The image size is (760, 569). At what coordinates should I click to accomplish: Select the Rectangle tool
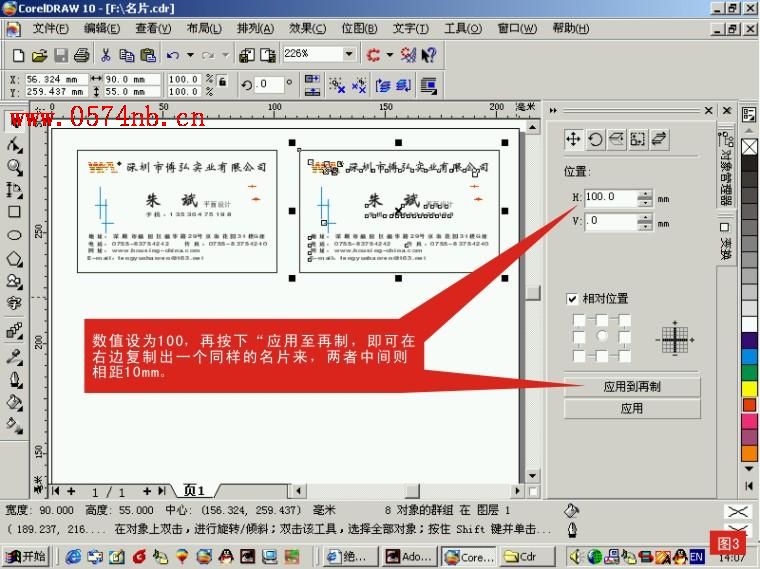pyautogui.click(x=14, y=212)
